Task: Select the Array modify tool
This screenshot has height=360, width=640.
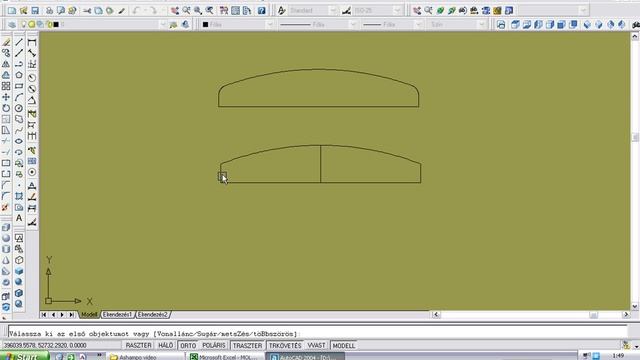Action: [6, 86]
